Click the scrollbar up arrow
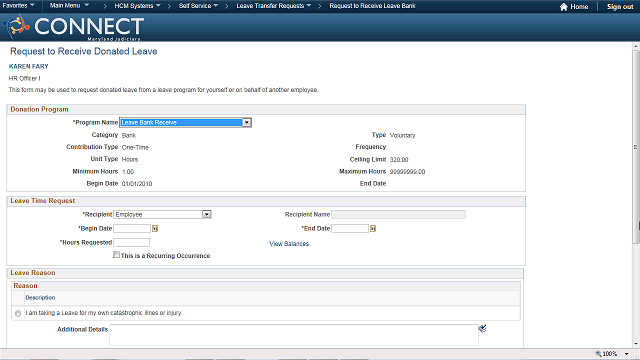Screen dimensions: 640x360 [x=636, y=47]
